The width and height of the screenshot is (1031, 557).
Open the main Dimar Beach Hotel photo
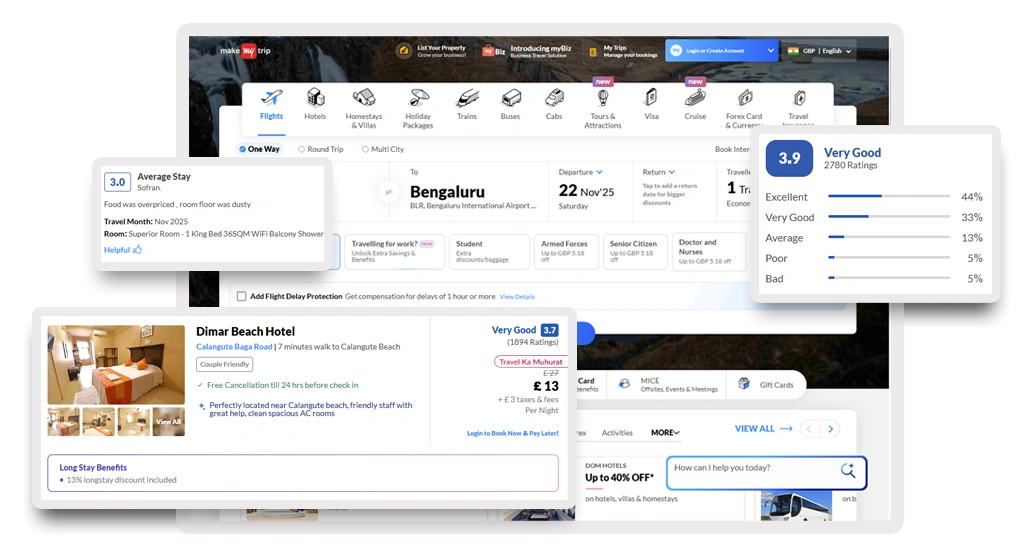(116, 364)
